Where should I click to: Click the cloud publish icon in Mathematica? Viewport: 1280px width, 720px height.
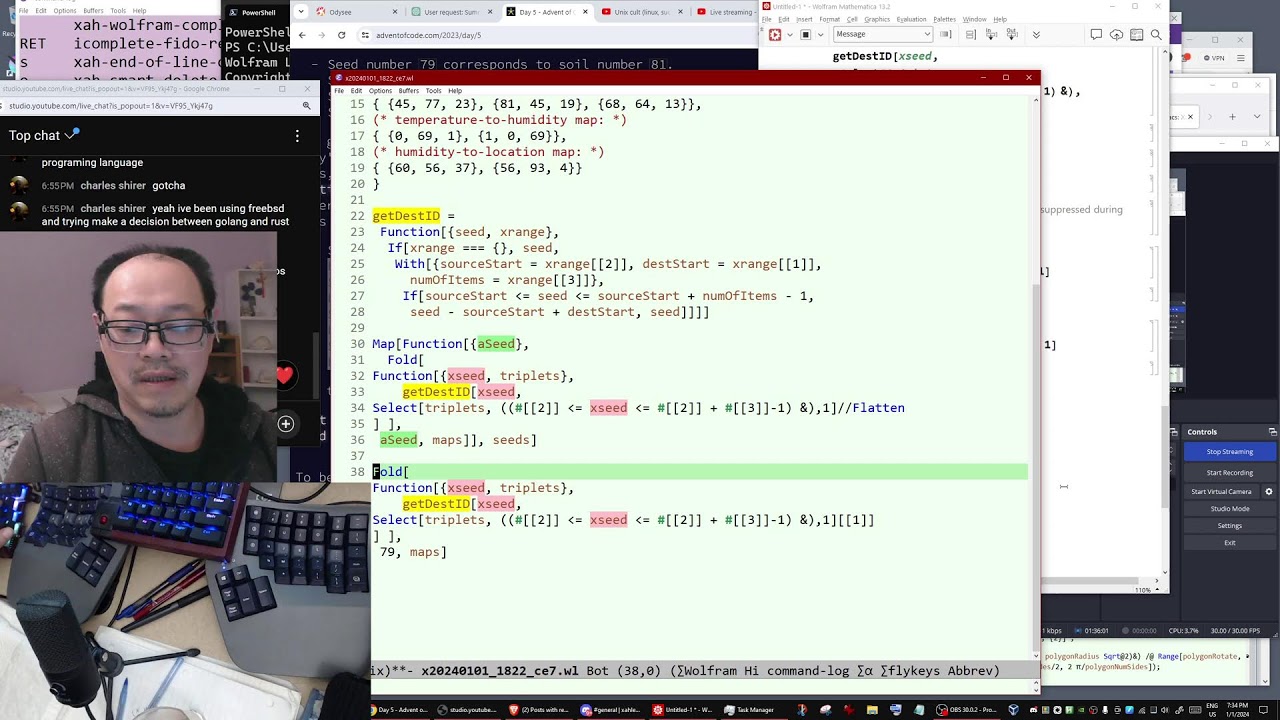pyautogui.click(x=1117, y=34)
